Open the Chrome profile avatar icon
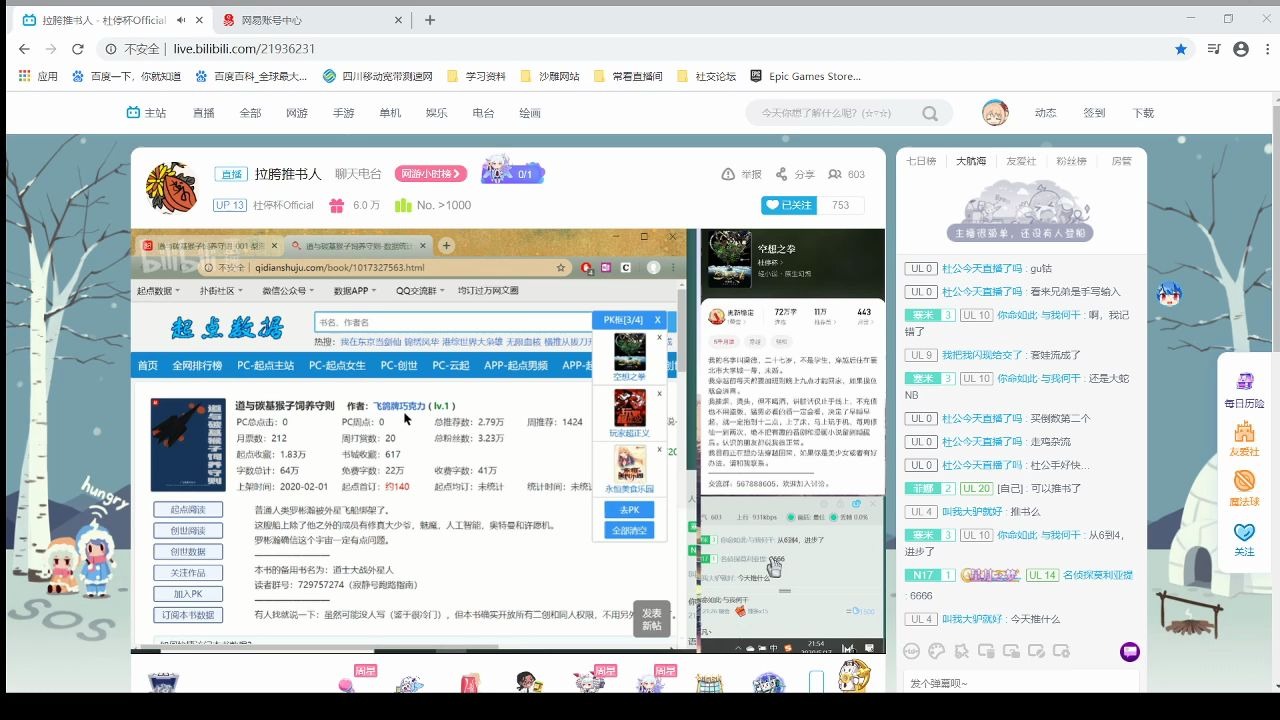 [1241, 49]
